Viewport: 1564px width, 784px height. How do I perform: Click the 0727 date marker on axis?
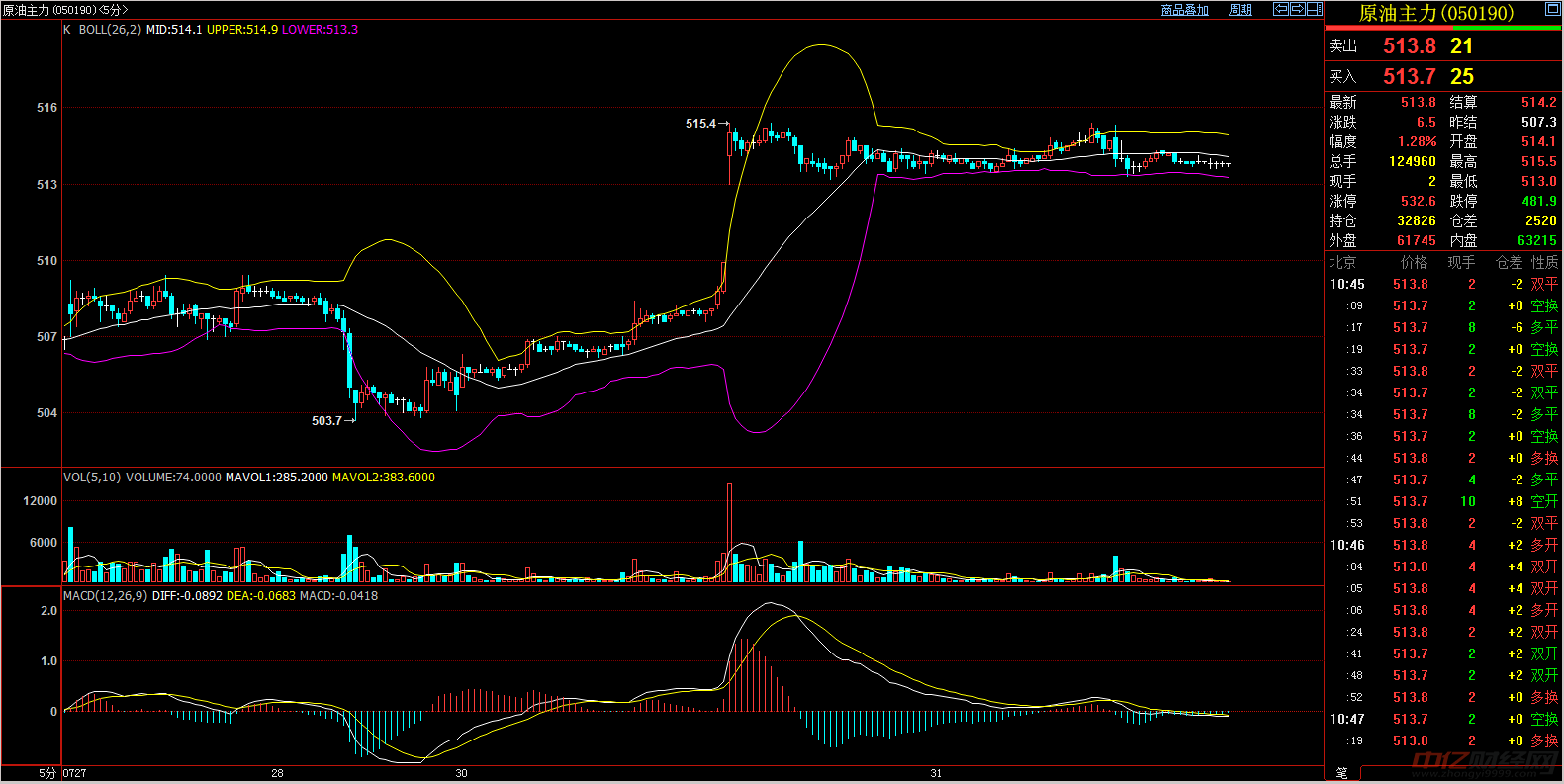[74, 773]
